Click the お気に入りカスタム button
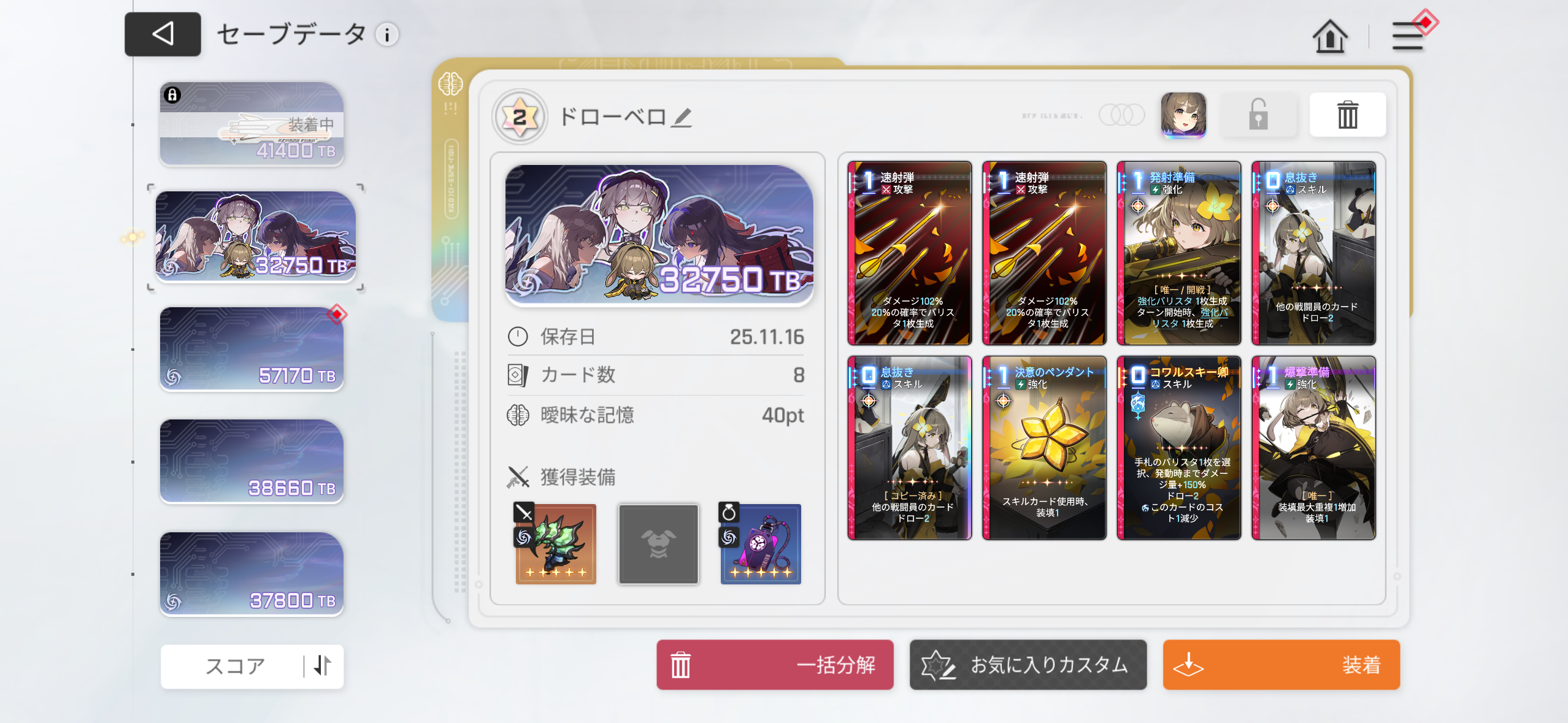 click(x=1028, y=665)
